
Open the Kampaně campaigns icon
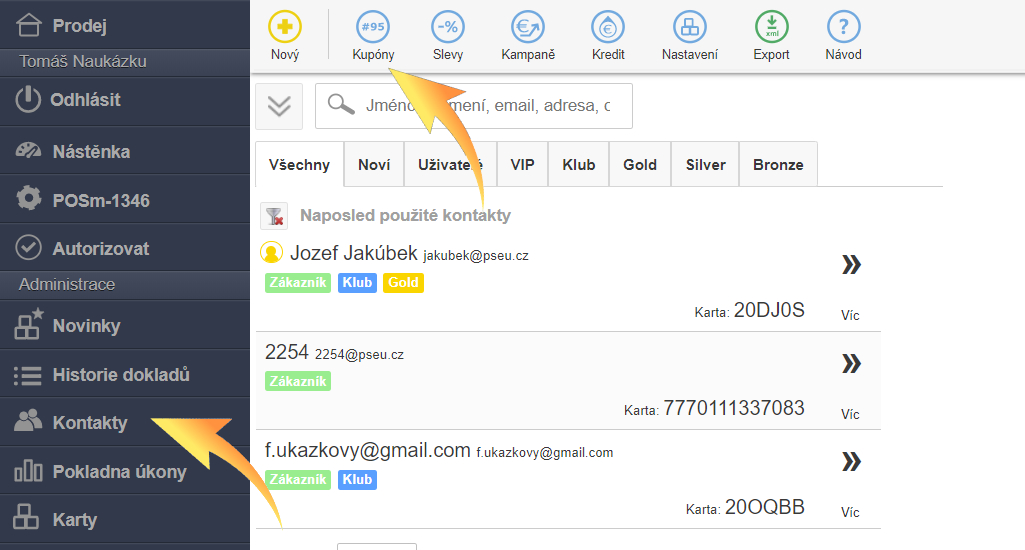(x=527, y=27)
